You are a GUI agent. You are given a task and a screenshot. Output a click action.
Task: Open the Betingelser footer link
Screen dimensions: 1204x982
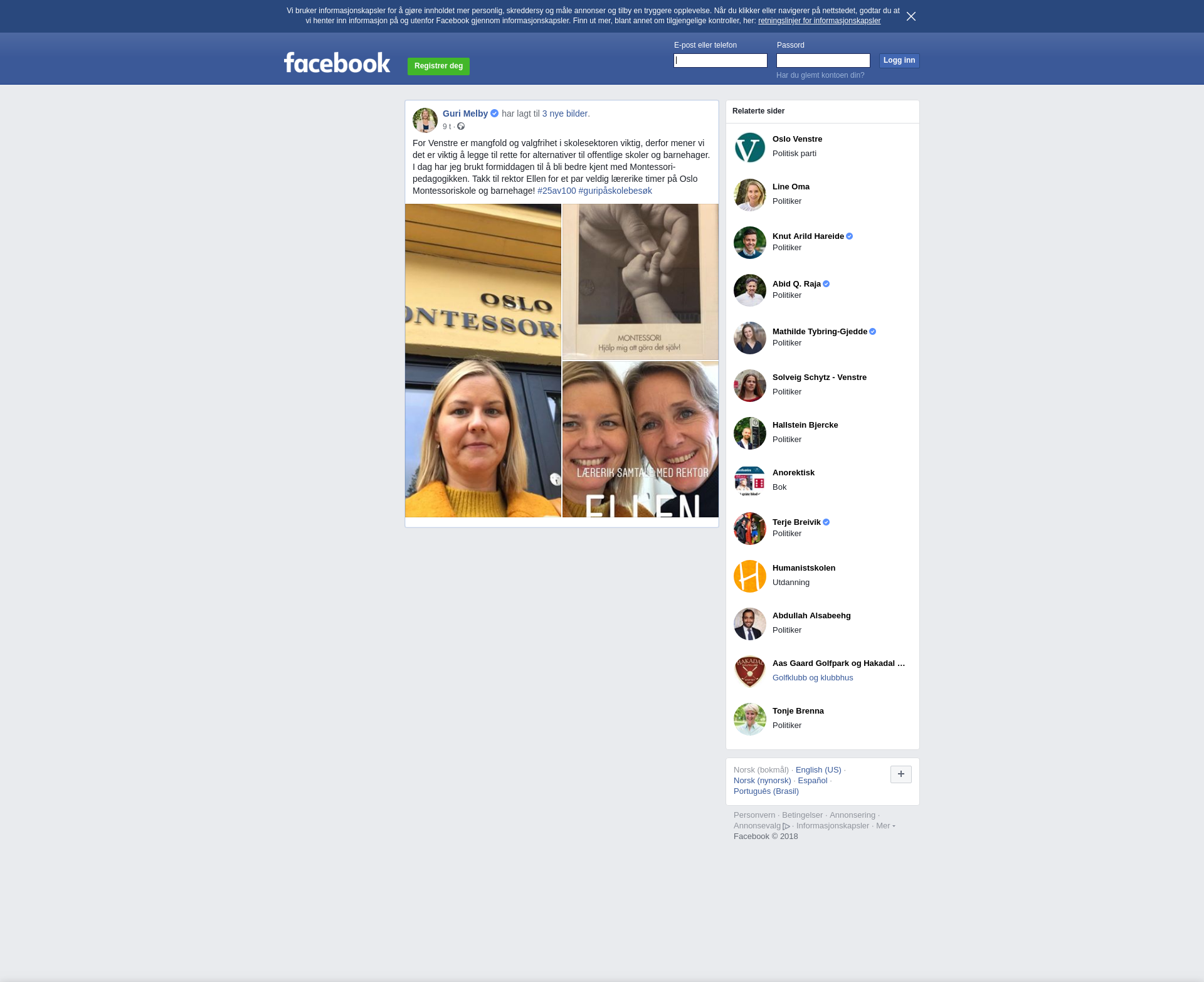[x=802, y=815]
